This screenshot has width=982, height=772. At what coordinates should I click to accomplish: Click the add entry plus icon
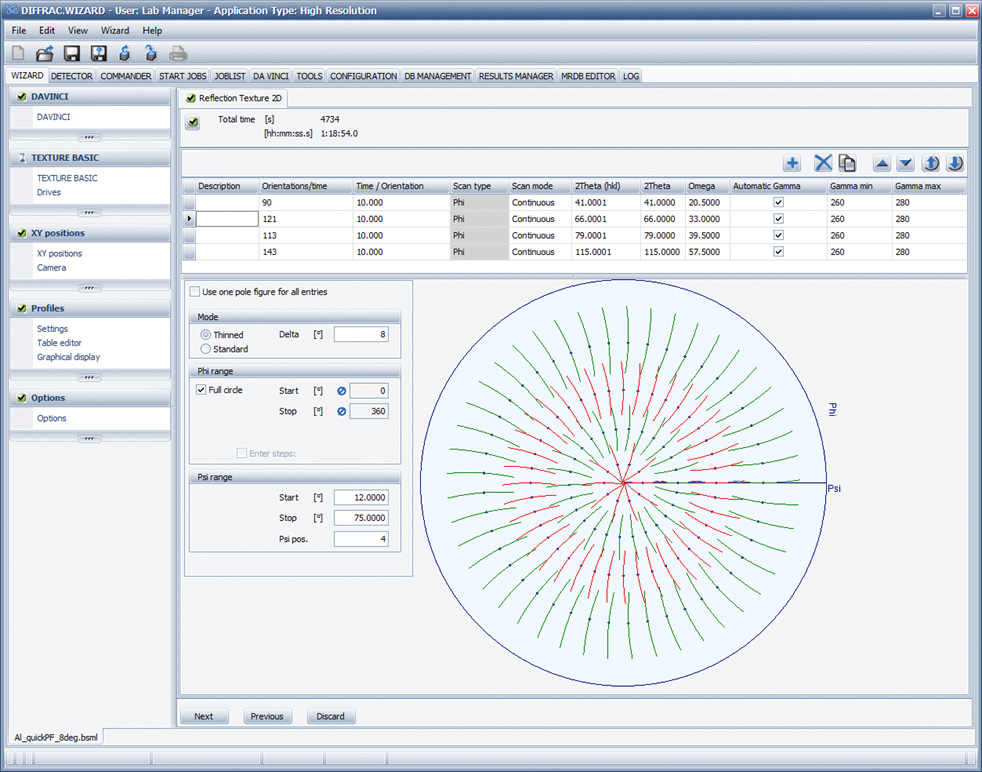pos(791,164)
